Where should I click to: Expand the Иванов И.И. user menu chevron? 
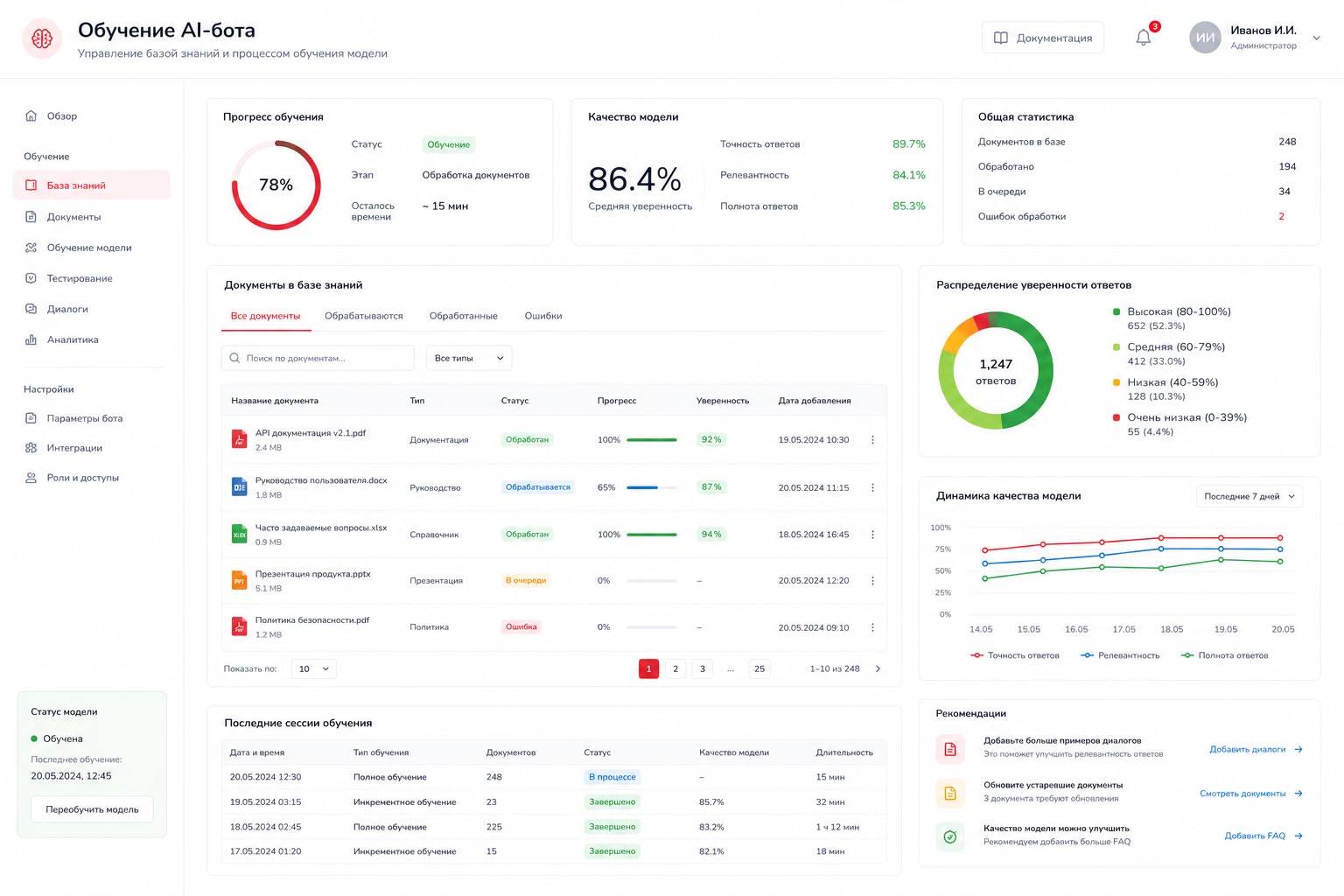click(1316, 38)
